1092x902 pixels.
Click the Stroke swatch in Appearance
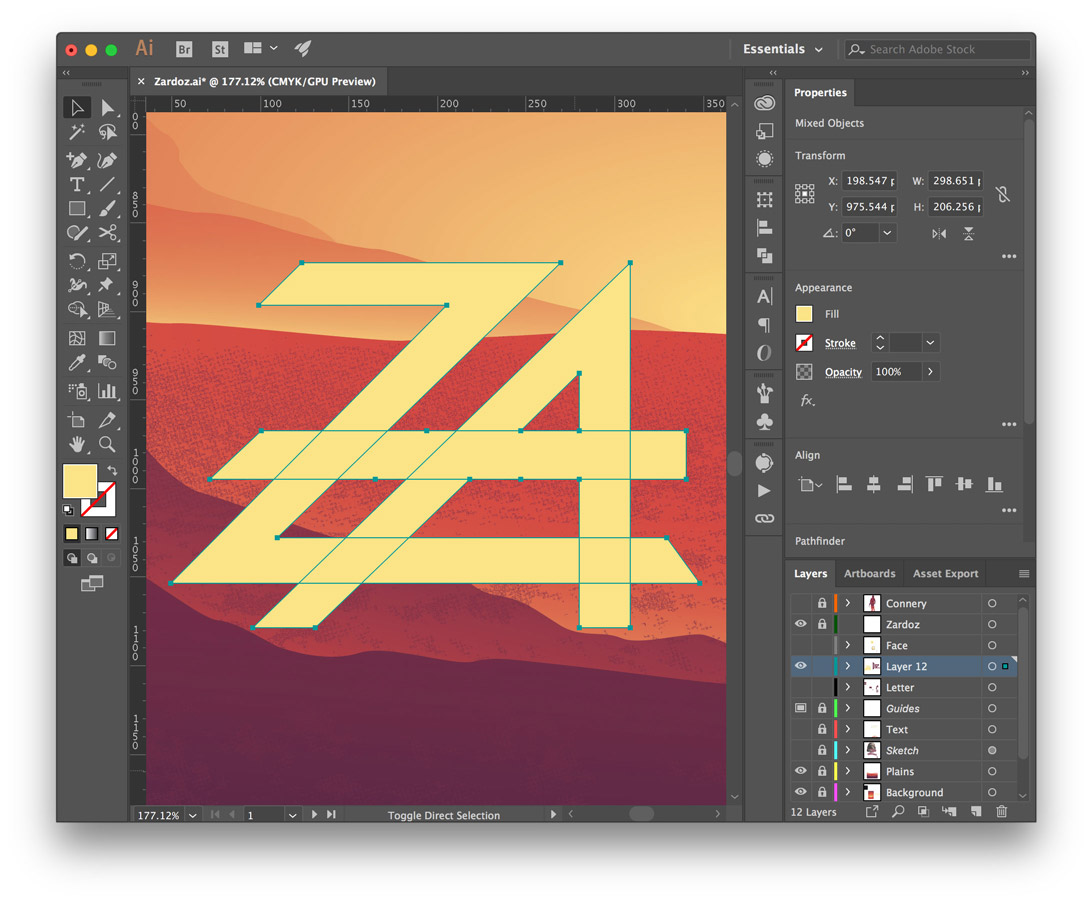(x=804, y=343)
